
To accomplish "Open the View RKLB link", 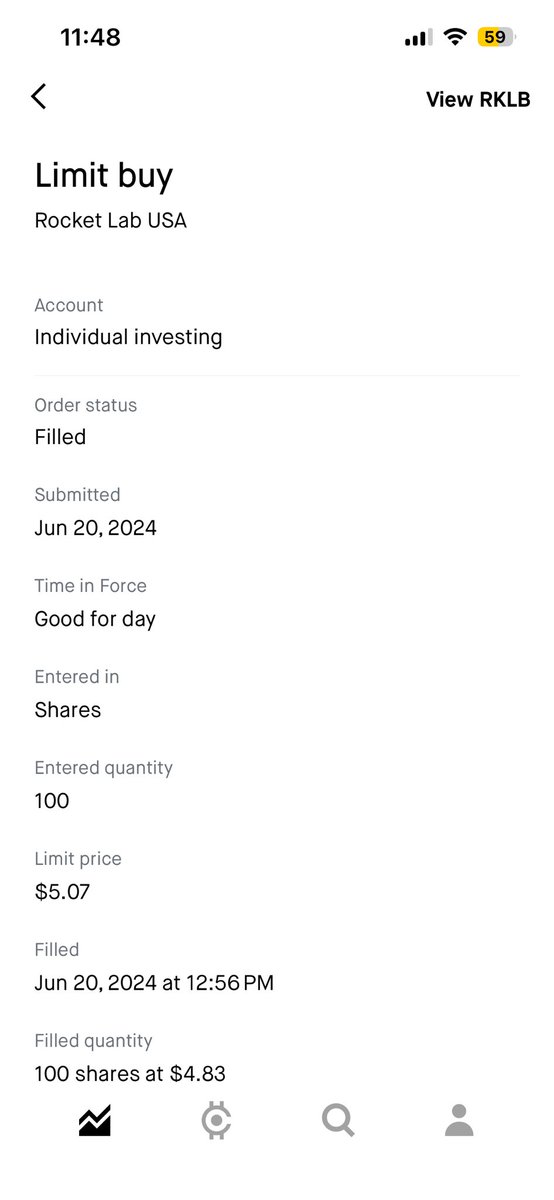I will 478,99.
